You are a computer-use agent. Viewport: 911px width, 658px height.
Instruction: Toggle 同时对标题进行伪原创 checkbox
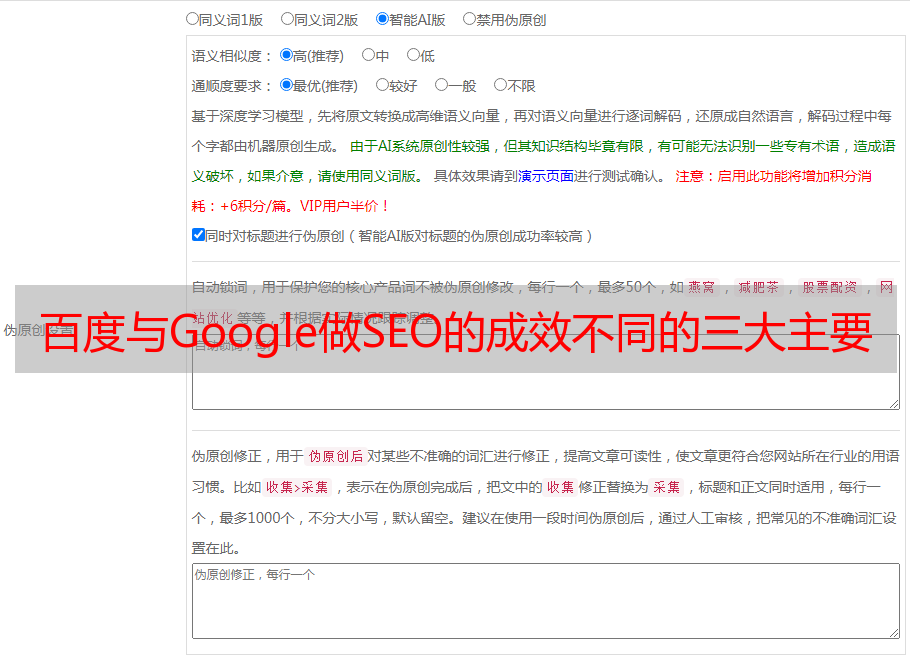click(x=198, y=235)
